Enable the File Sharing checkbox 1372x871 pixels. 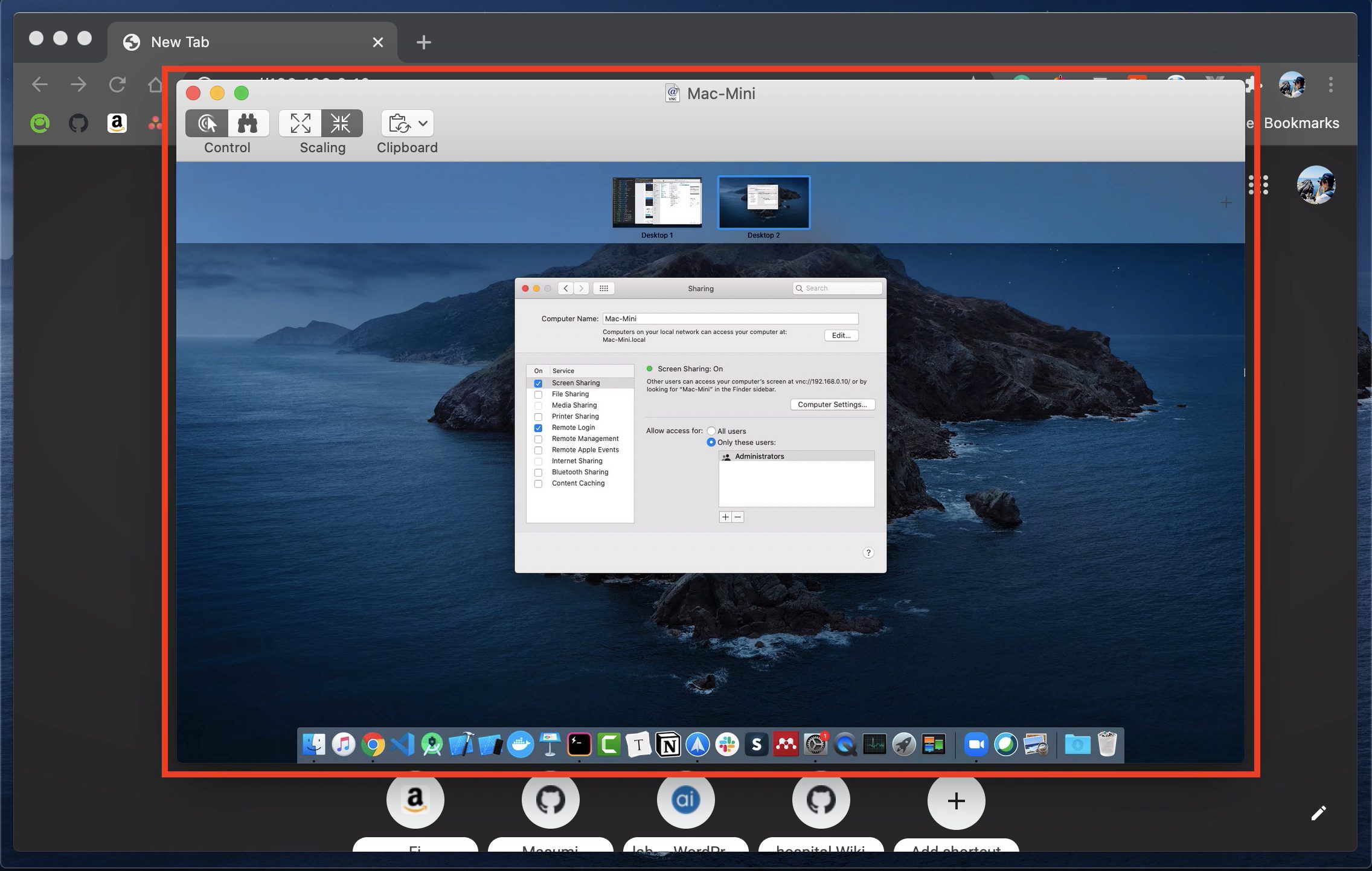(x=538, y=394)
